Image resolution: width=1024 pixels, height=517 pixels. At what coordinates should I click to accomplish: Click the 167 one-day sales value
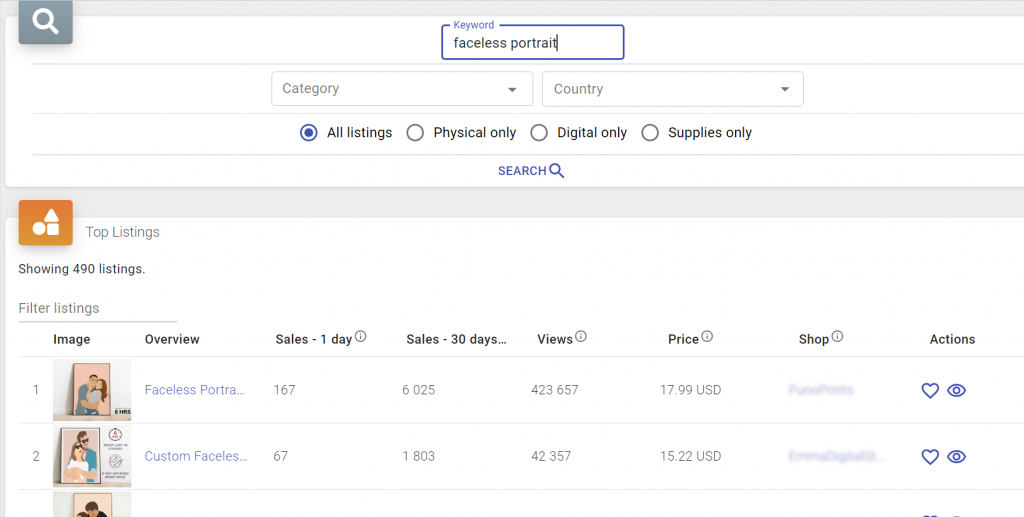284,390
